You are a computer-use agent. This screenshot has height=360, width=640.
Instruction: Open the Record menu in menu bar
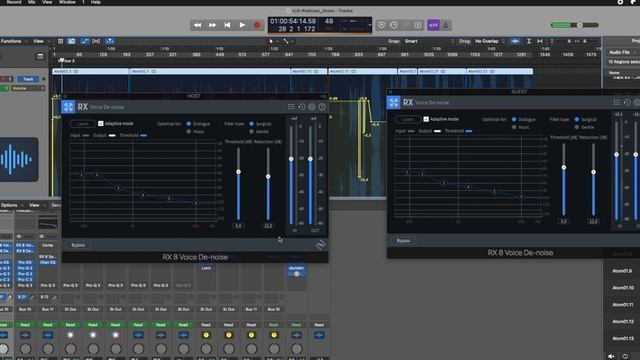(14, 2)
